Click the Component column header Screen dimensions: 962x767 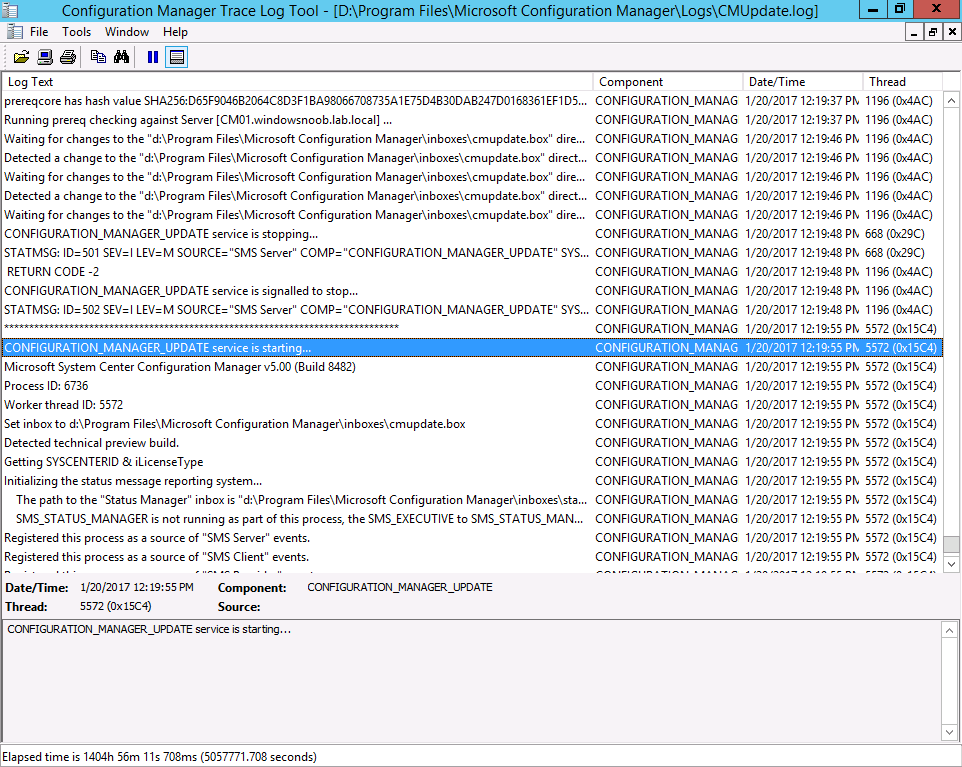(668, 82)
